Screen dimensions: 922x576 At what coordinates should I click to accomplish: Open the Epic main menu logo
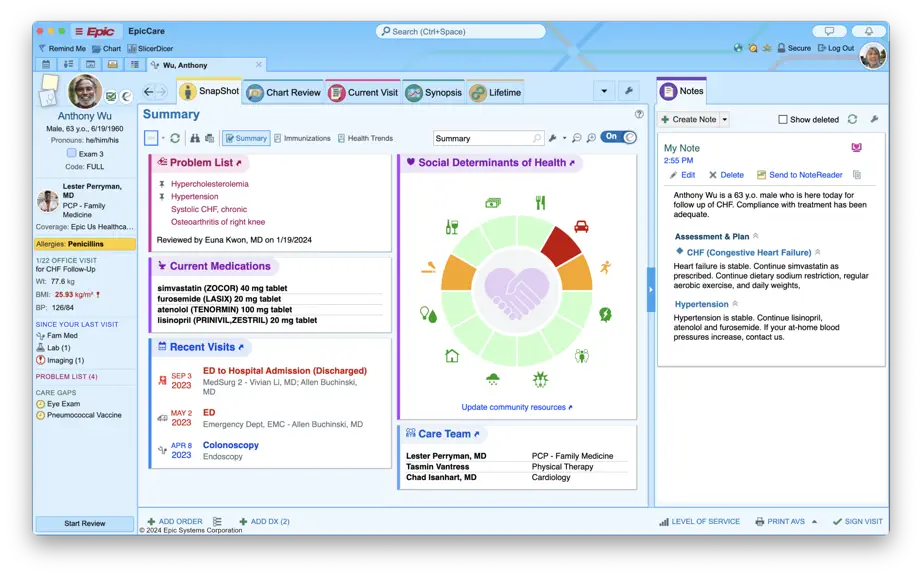click(95, 31)
